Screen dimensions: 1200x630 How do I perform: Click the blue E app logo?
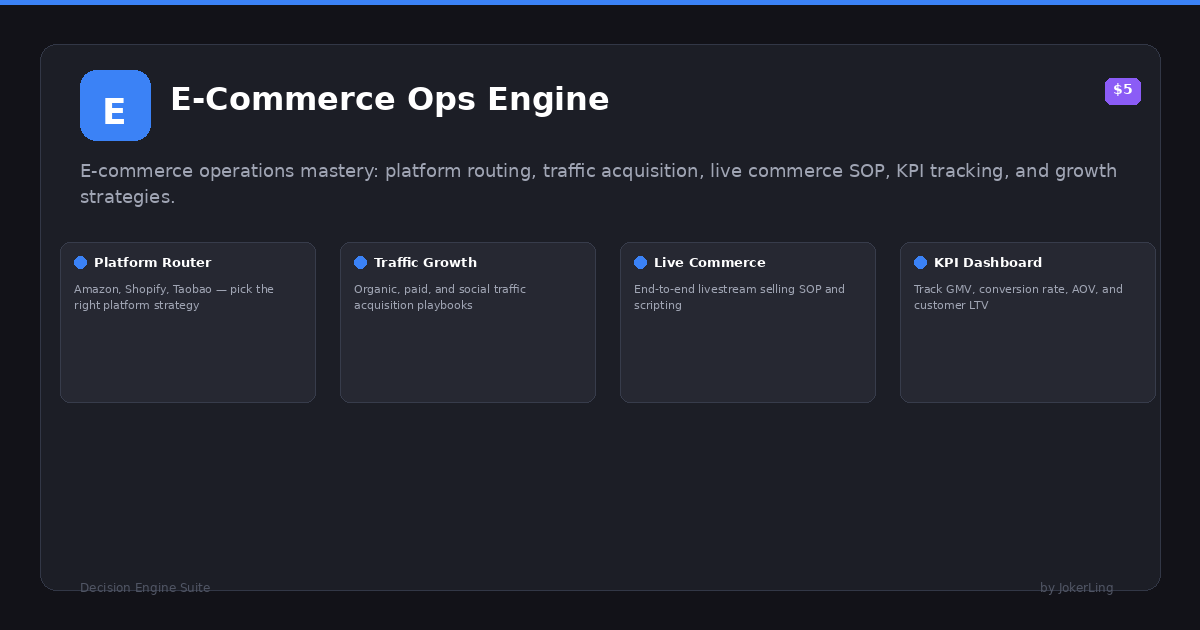[x=115, y=105]
